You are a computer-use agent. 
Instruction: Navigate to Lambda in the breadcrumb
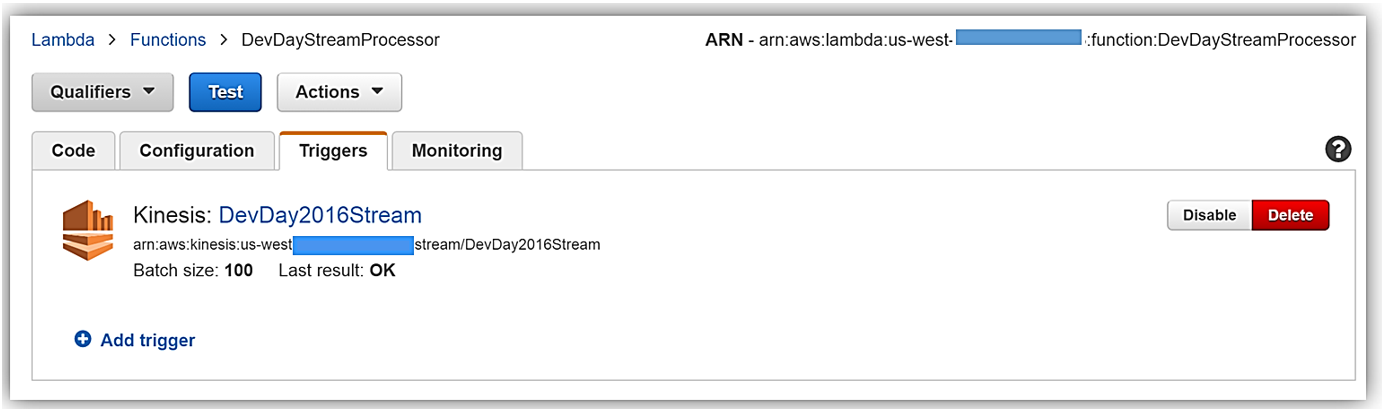coord(63,40)
